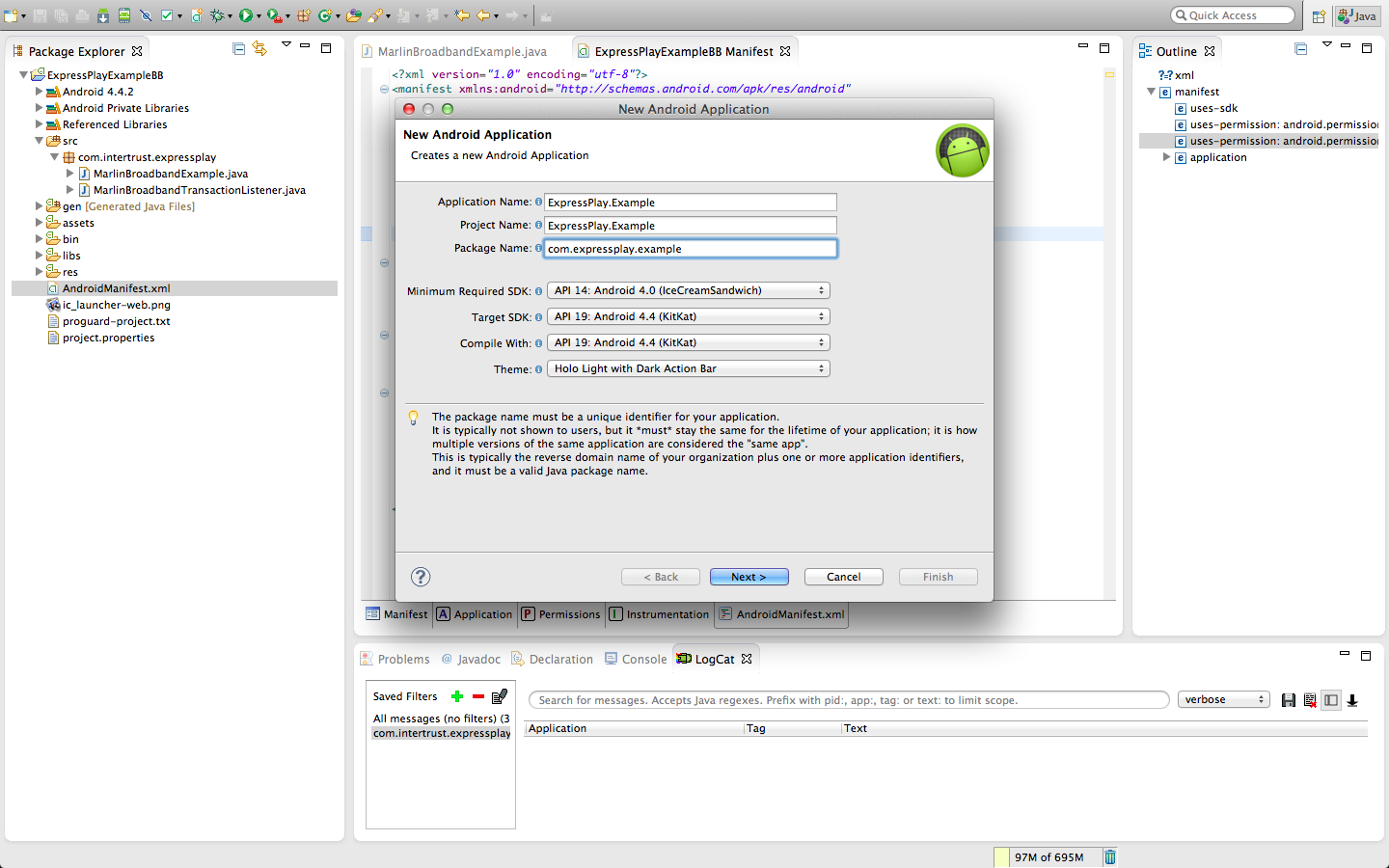Open the verbose log level dropdown
1389x868 pixels.
pyautogui.click(x=1223, y=700)
